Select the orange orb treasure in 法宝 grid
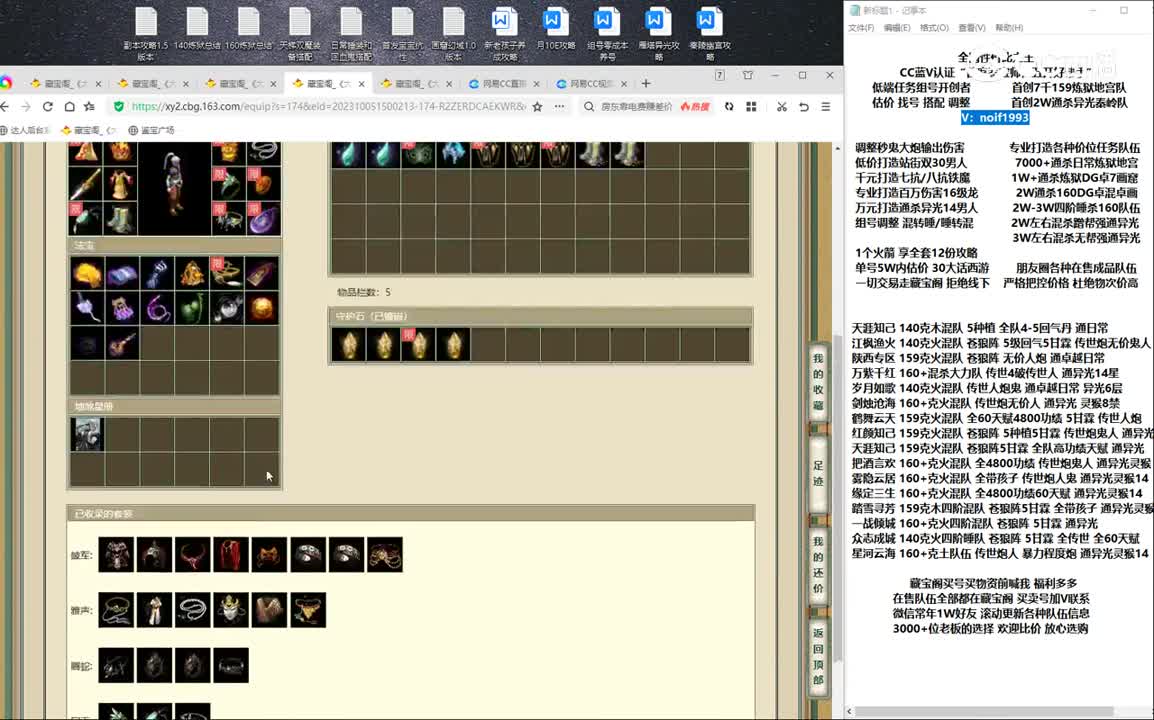The height and width of the screenshot is (720, 1154). coord(261,308)
